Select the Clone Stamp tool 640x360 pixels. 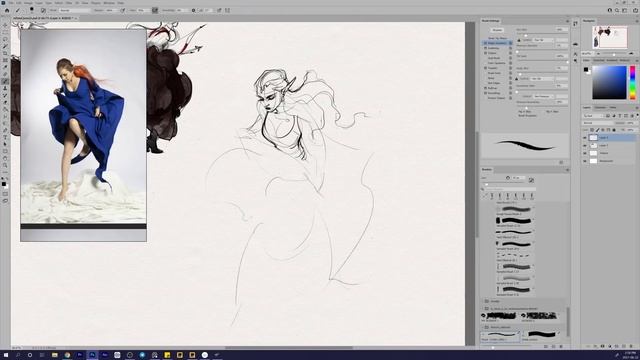point(5,88)
